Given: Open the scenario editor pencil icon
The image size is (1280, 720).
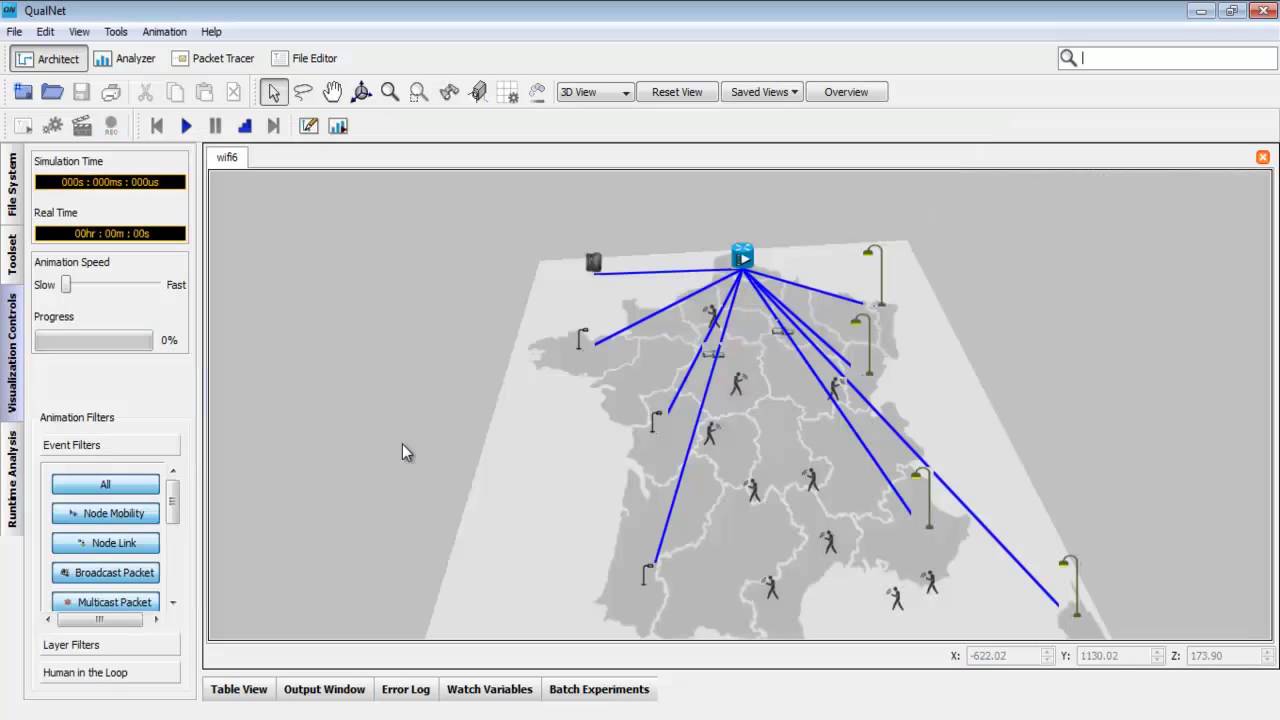Looking at the screenshot, I should pos(309,126).
